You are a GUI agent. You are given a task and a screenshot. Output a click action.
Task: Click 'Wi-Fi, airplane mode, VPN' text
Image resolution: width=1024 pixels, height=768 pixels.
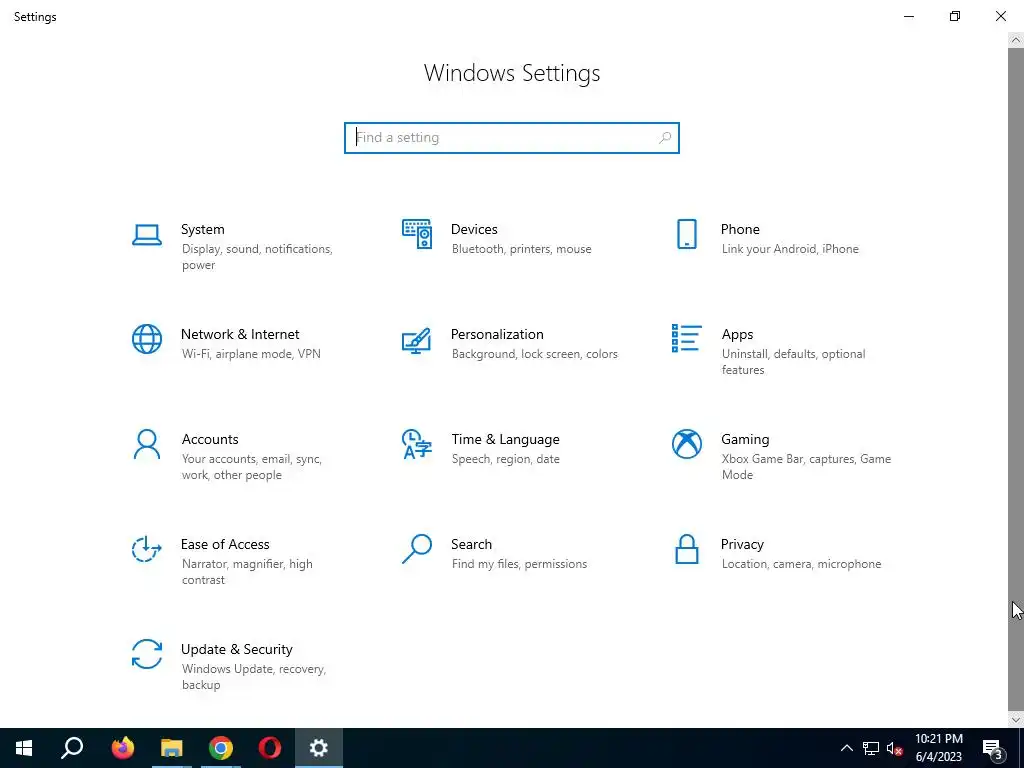point(251,354)
